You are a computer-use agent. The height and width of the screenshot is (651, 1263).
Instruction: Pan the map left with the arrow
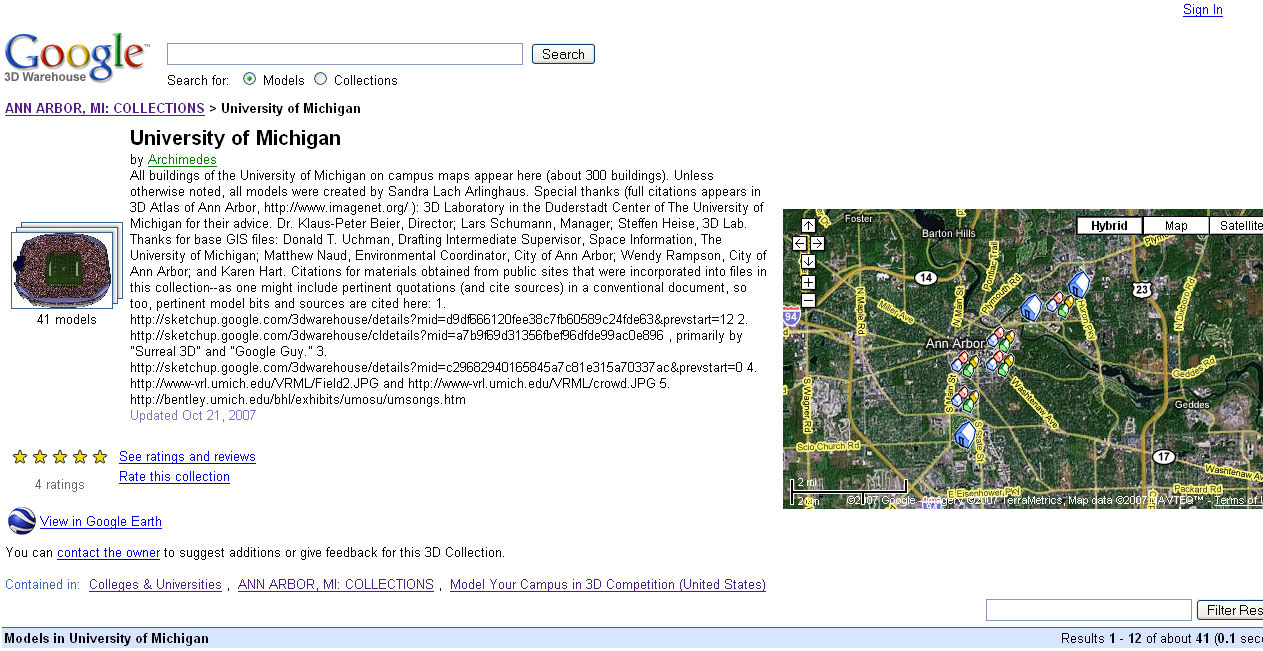799,243
